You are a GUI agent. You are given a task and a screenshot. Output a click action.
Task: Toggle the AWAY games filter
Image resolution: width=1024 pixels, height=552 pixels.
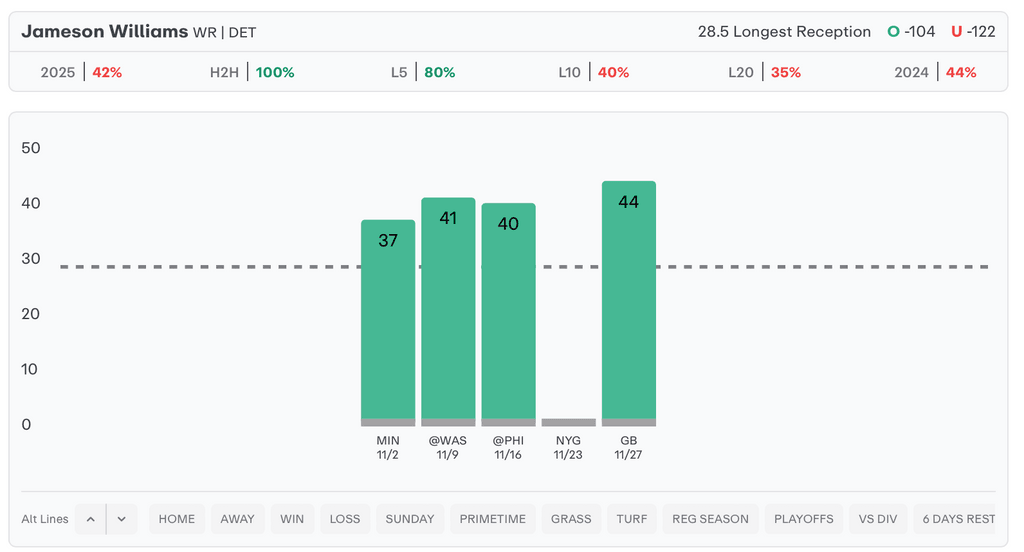click(x=238, y=519)
